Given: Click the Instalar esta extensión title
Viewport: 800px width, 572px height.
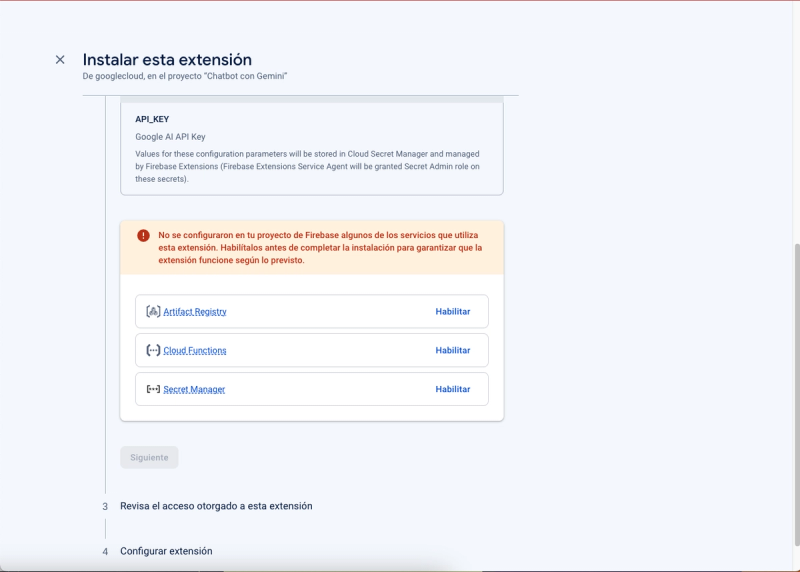Looking at the screenshot, I should [x=167, y=60].
